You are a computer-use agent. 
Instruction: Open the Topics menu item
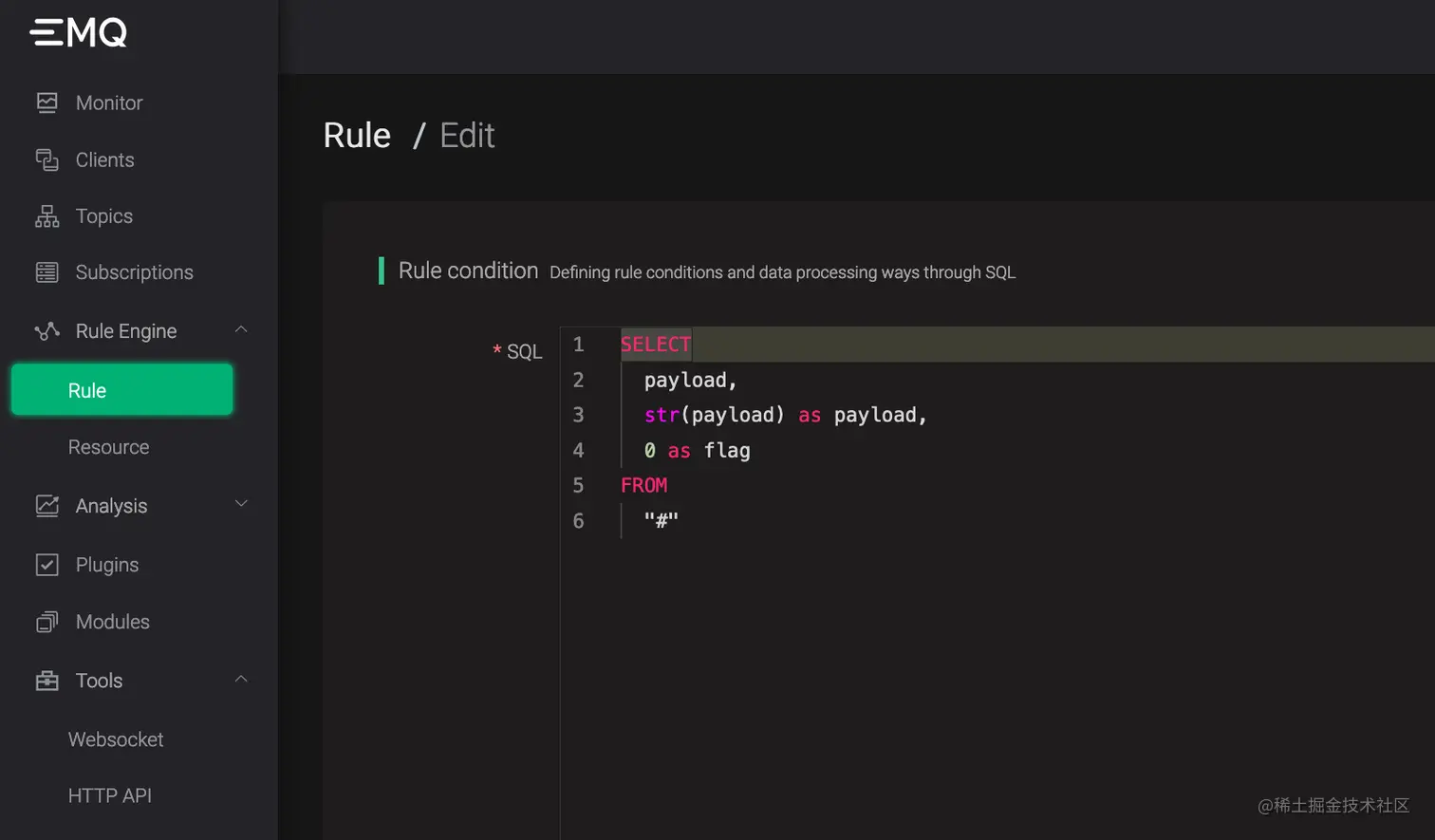coord(104,216)
